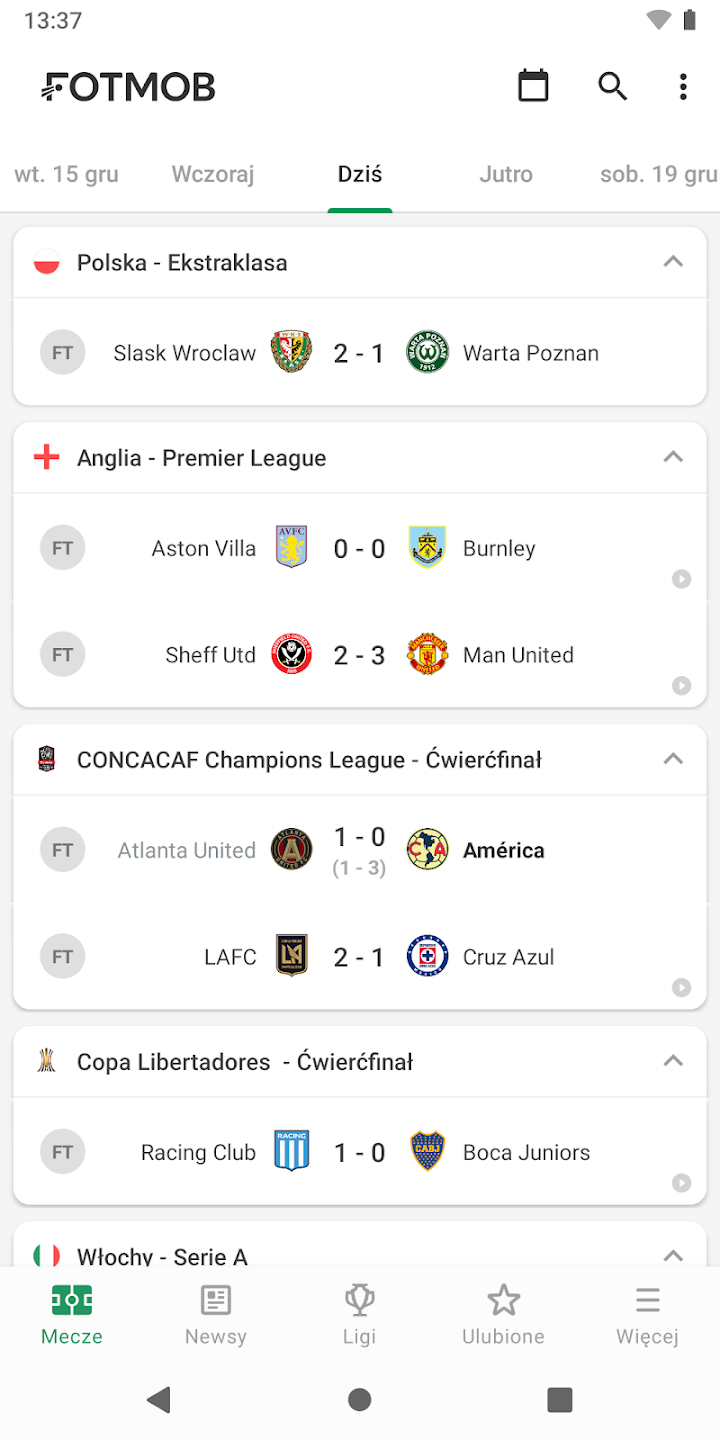Collapse the CONCACAF Champions League section
The width and height of the screenshot is (720, 1440).
(673, 759)
